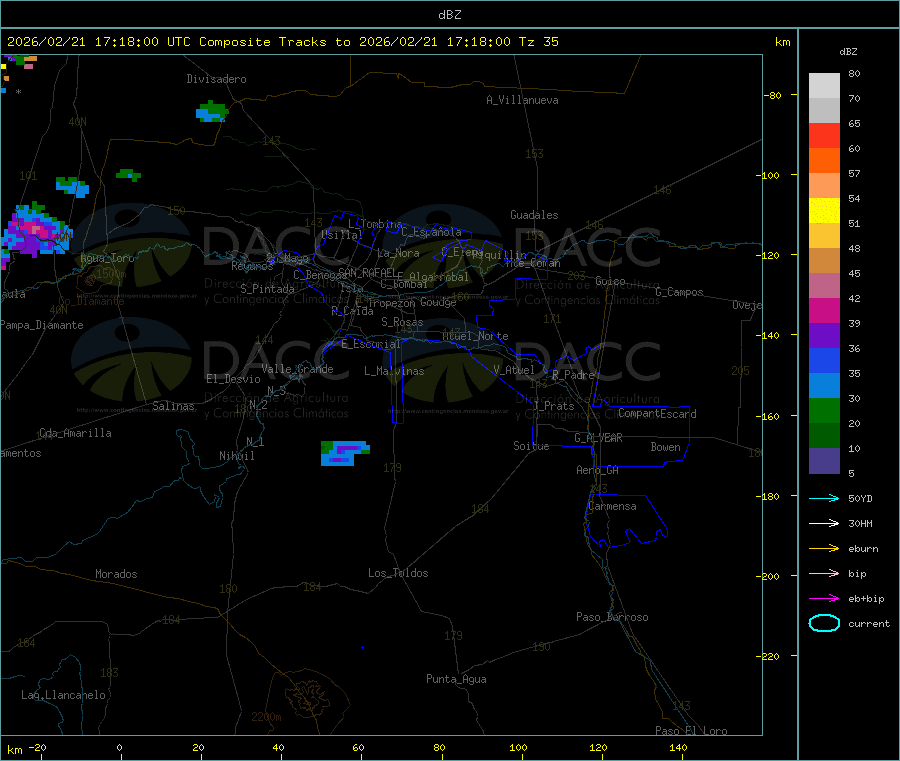
Task: Click the white 30HM arrow legend icon
Action: (824, 523)
